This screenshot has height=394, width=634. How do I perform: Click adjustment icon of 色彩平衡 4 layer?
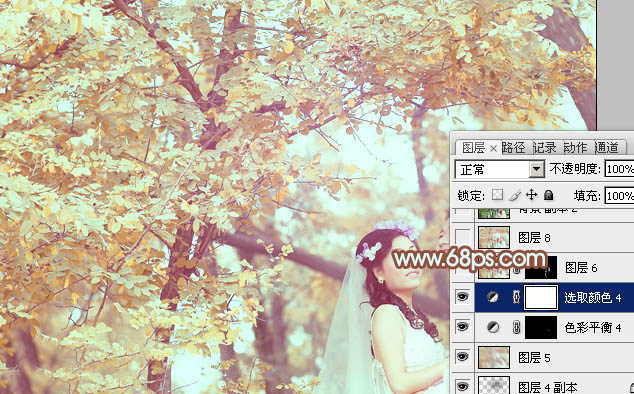tap(492, 327)
